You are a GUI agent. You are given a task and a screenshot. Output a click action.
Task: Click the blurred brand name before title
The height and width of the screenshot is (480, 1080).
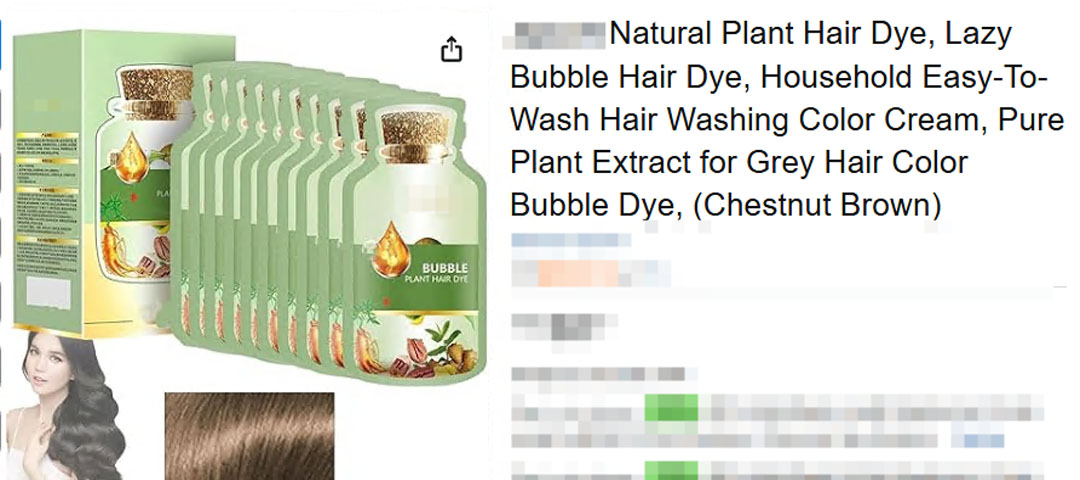click(554, 35)
